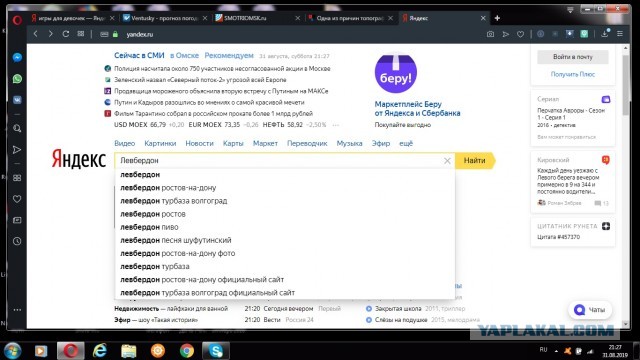
Task: Go back to previous page
Action: 36,34
